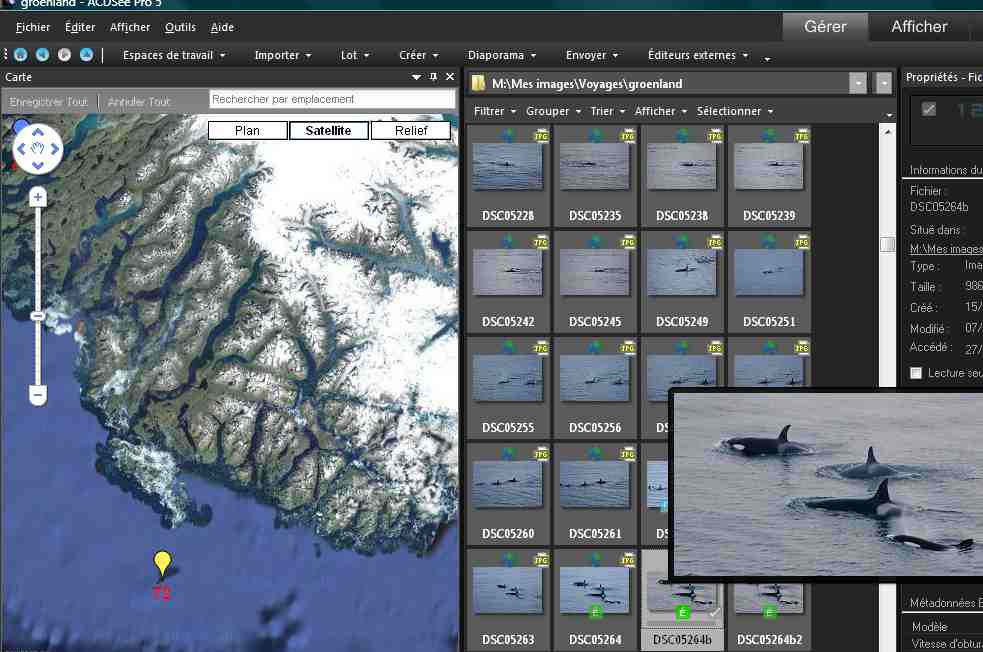
Task: Switch map to Satellite view
Action: tap(329, 130)
